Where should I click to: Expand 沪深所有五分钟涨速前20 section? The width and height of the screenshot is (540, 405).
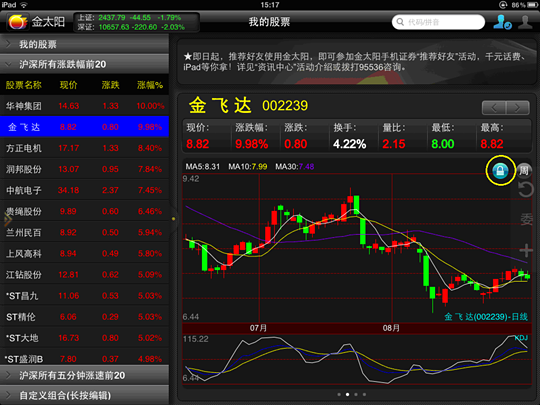click(x=84, y=375)
